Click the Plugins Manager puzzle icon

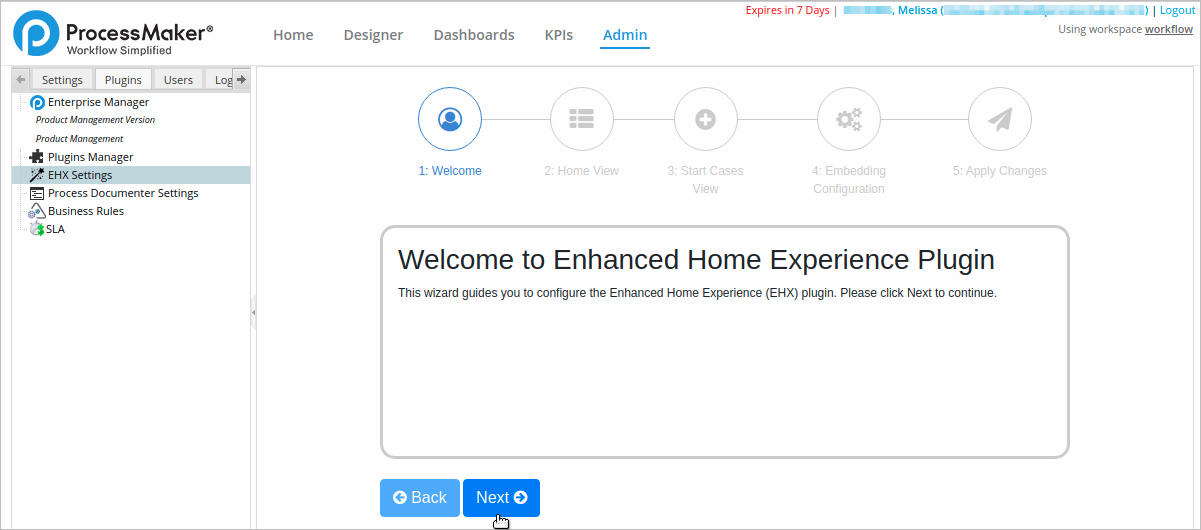[x=37, y=157]
